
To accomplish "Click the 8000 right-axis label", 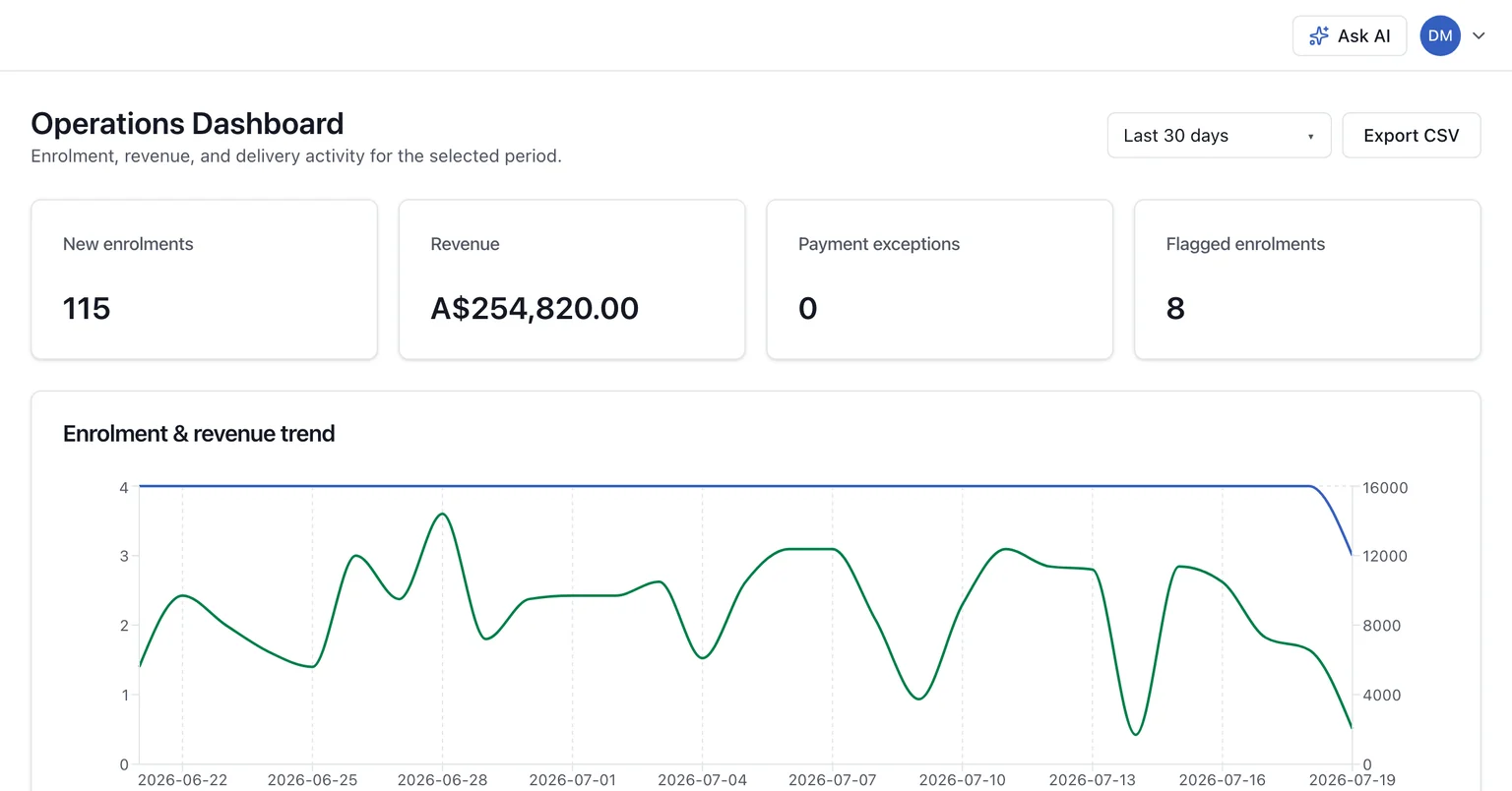I will (x=1381, y=626).
